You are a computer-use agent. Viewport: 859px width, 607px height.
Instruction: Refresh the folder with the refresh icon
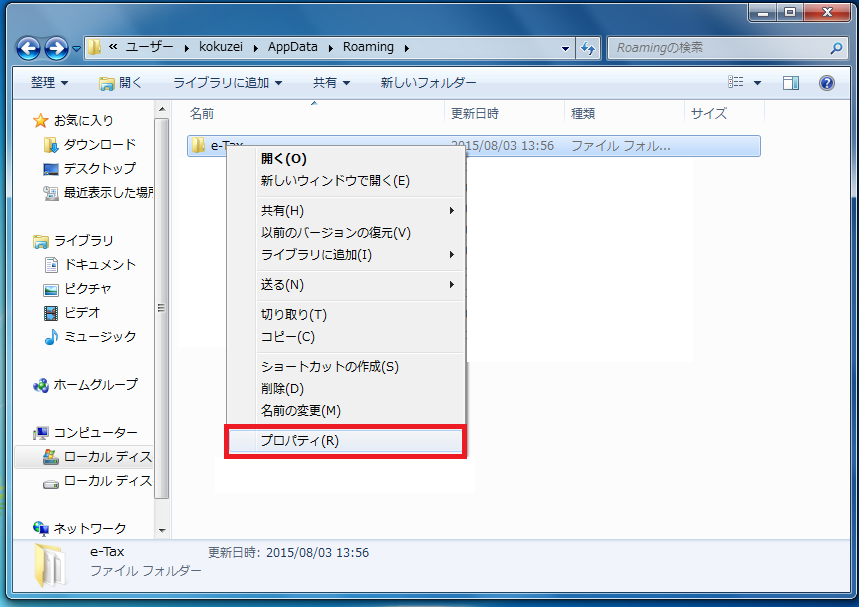click(x=588, y=48)
